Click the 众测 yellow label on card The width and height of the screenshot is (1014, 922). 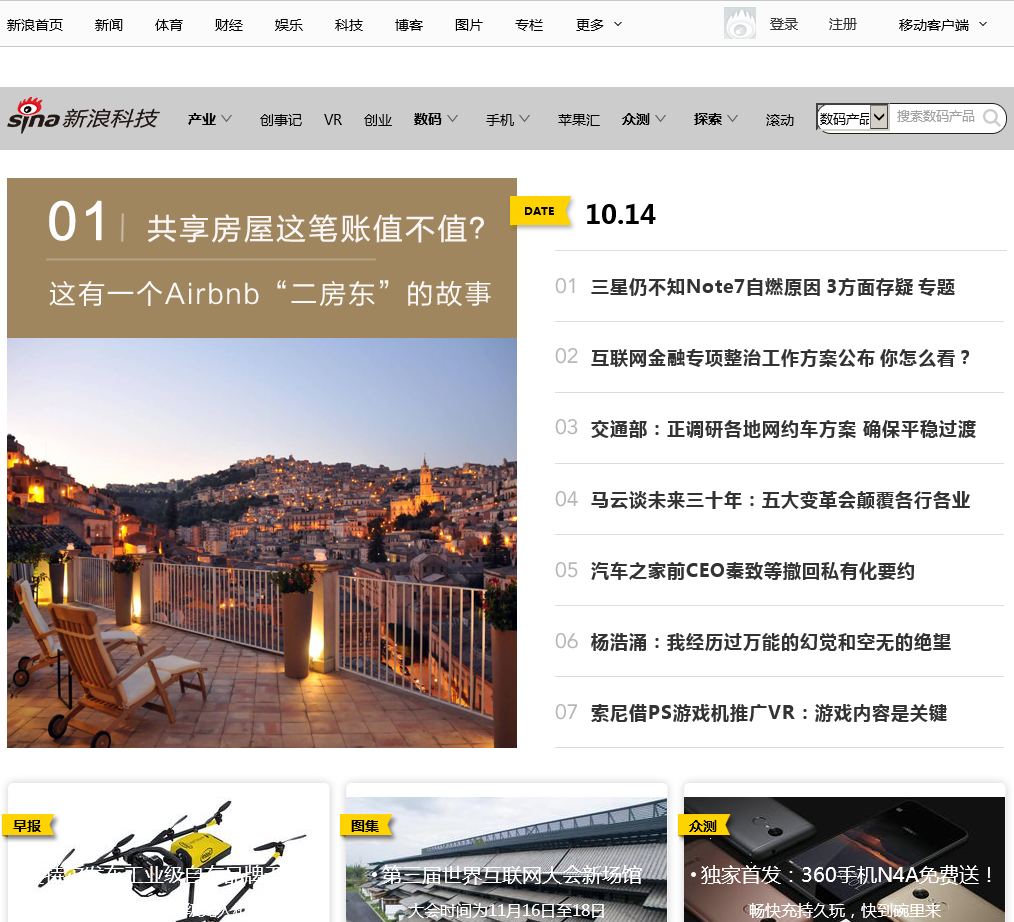pyautogui.click(x=703, y=826)
